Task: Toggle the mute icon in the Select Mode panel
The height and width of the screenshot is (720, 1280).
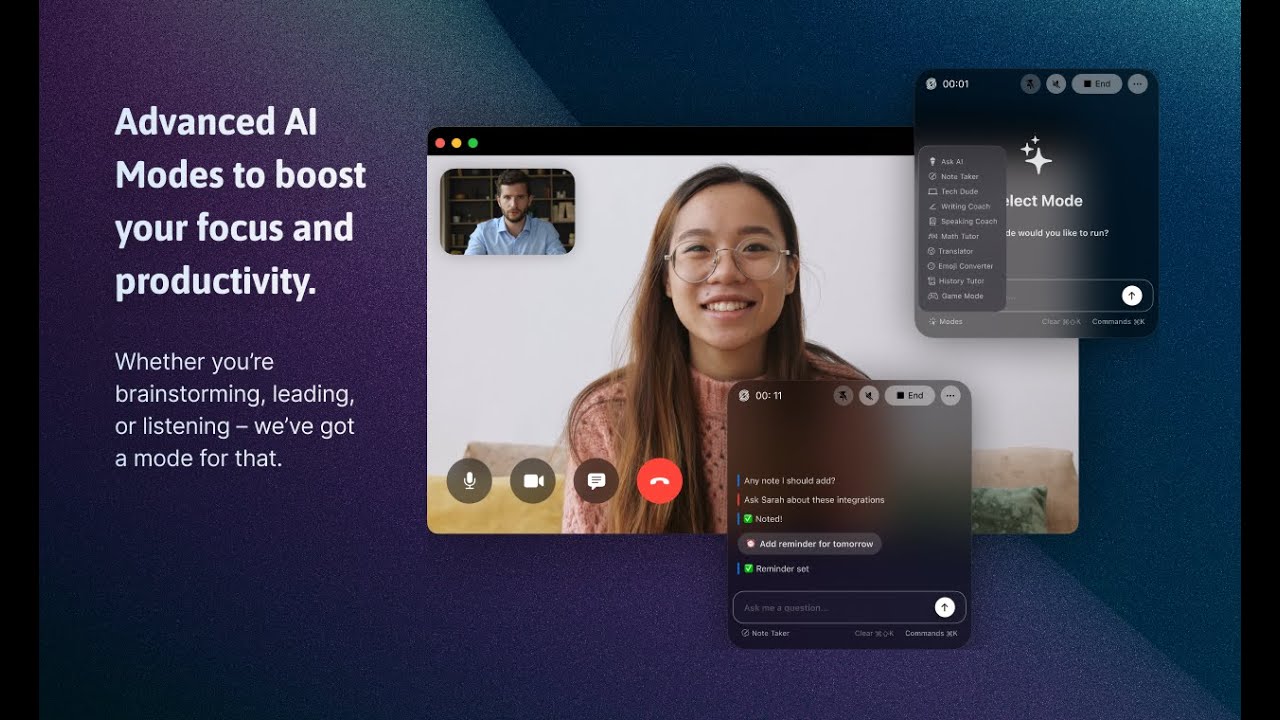Action: pos(1056,84)
